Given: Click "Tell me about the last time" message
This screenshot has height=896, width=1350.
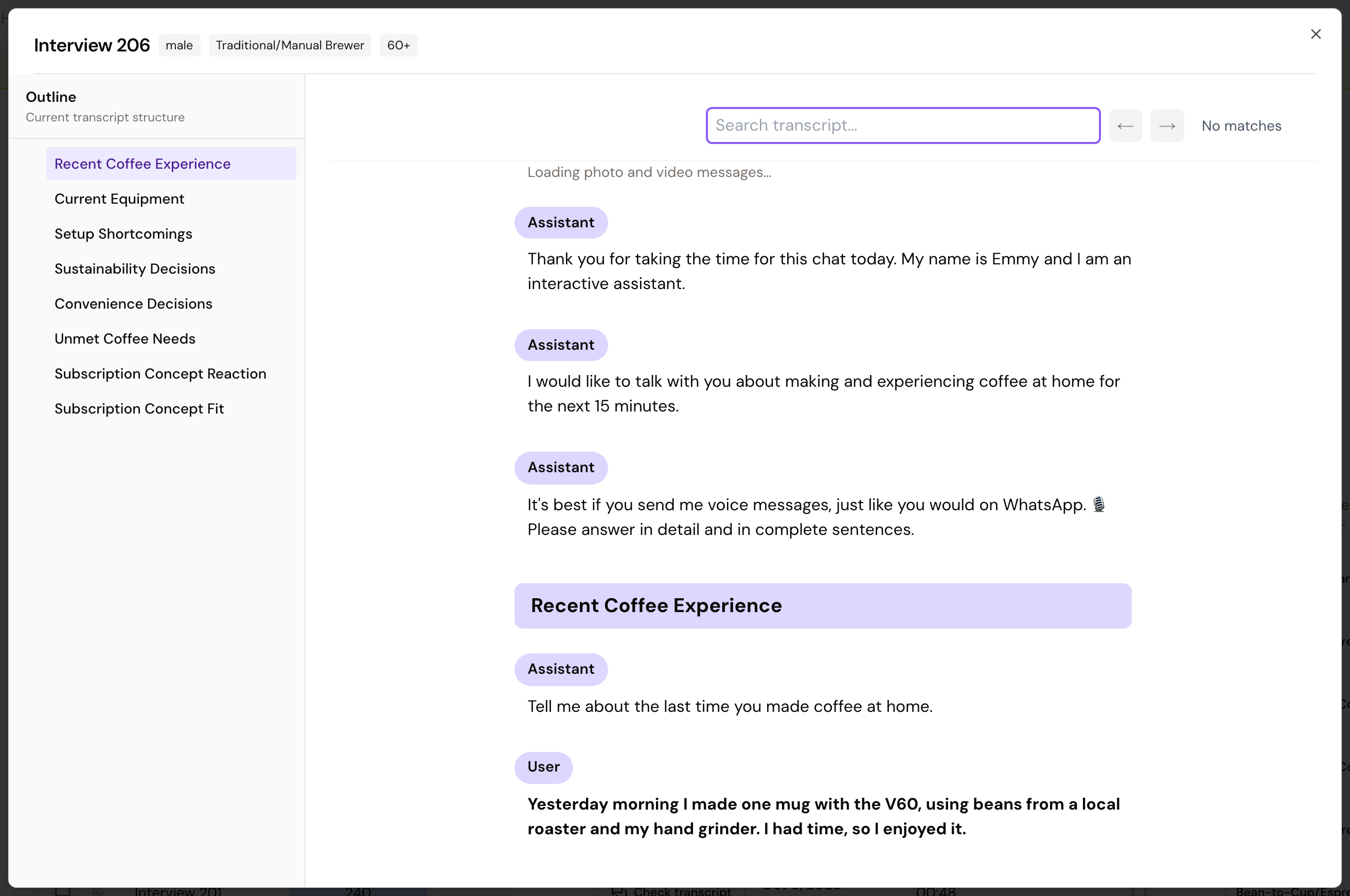Looking at the screenshot, I should tap(730, 706).
